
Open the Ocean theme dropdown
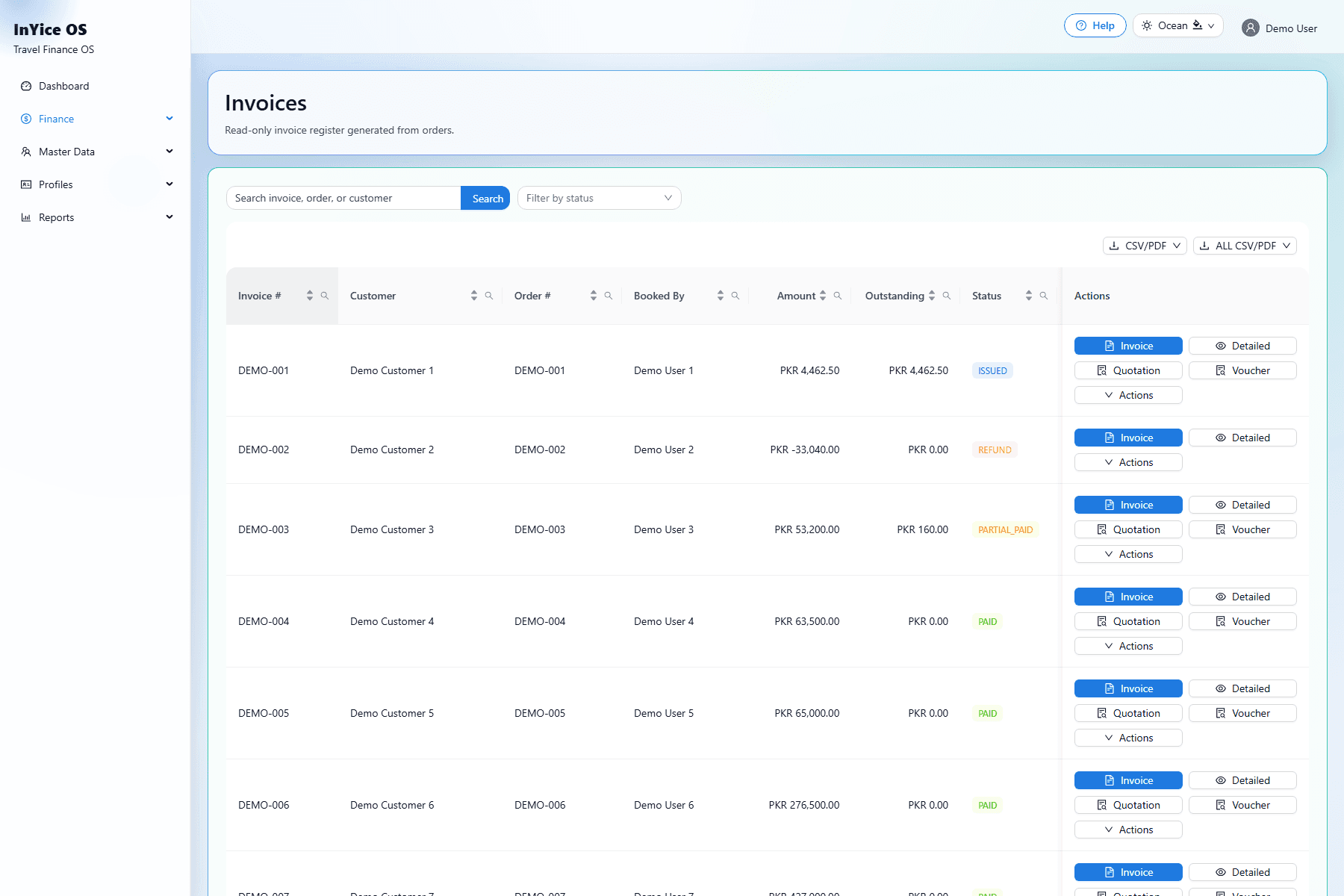[1177, 25]
